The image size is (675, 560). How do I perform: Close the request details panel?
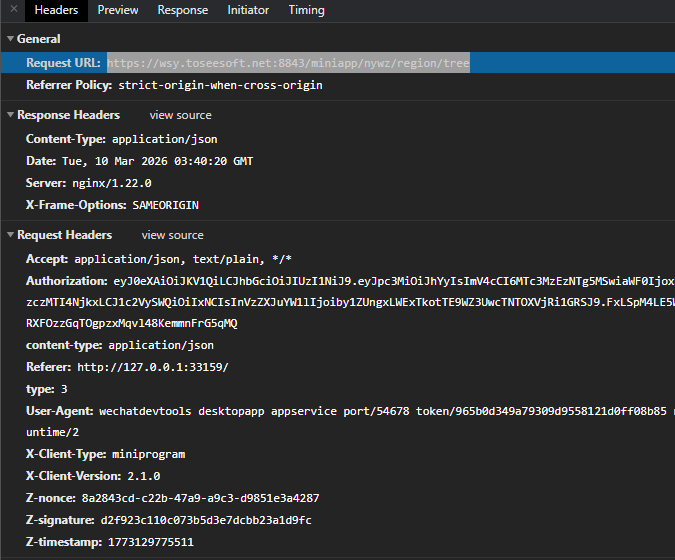pos(14,9)
